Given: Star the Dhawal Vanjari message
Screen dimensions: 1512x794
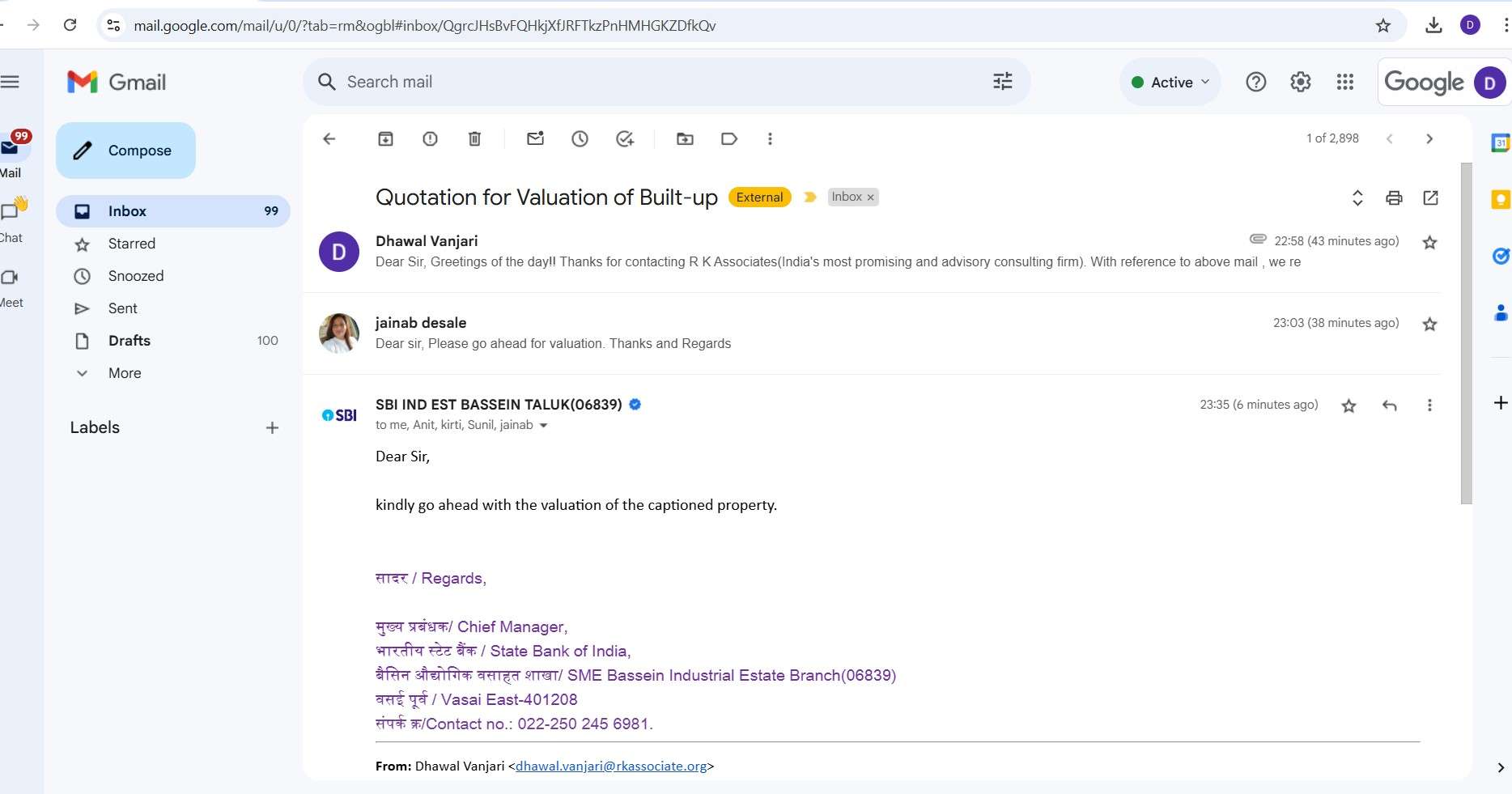Looking at the screenshot, I should pyautogui.click(x=1429, y=242).
